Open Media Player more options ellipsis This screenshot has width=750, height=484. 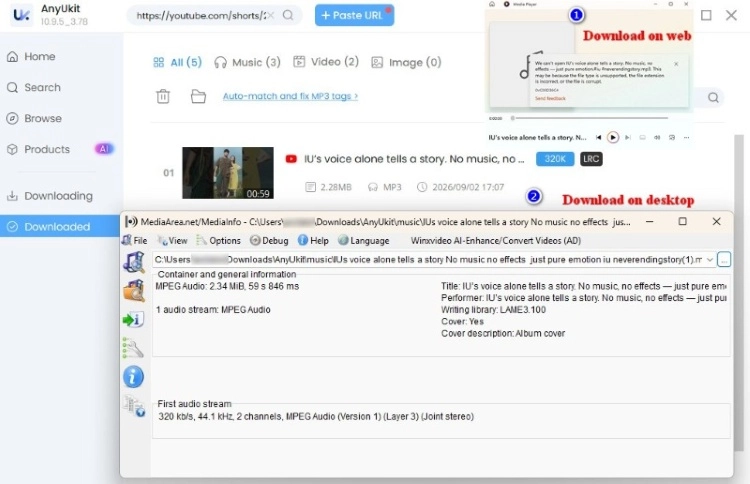pos(686,137)
